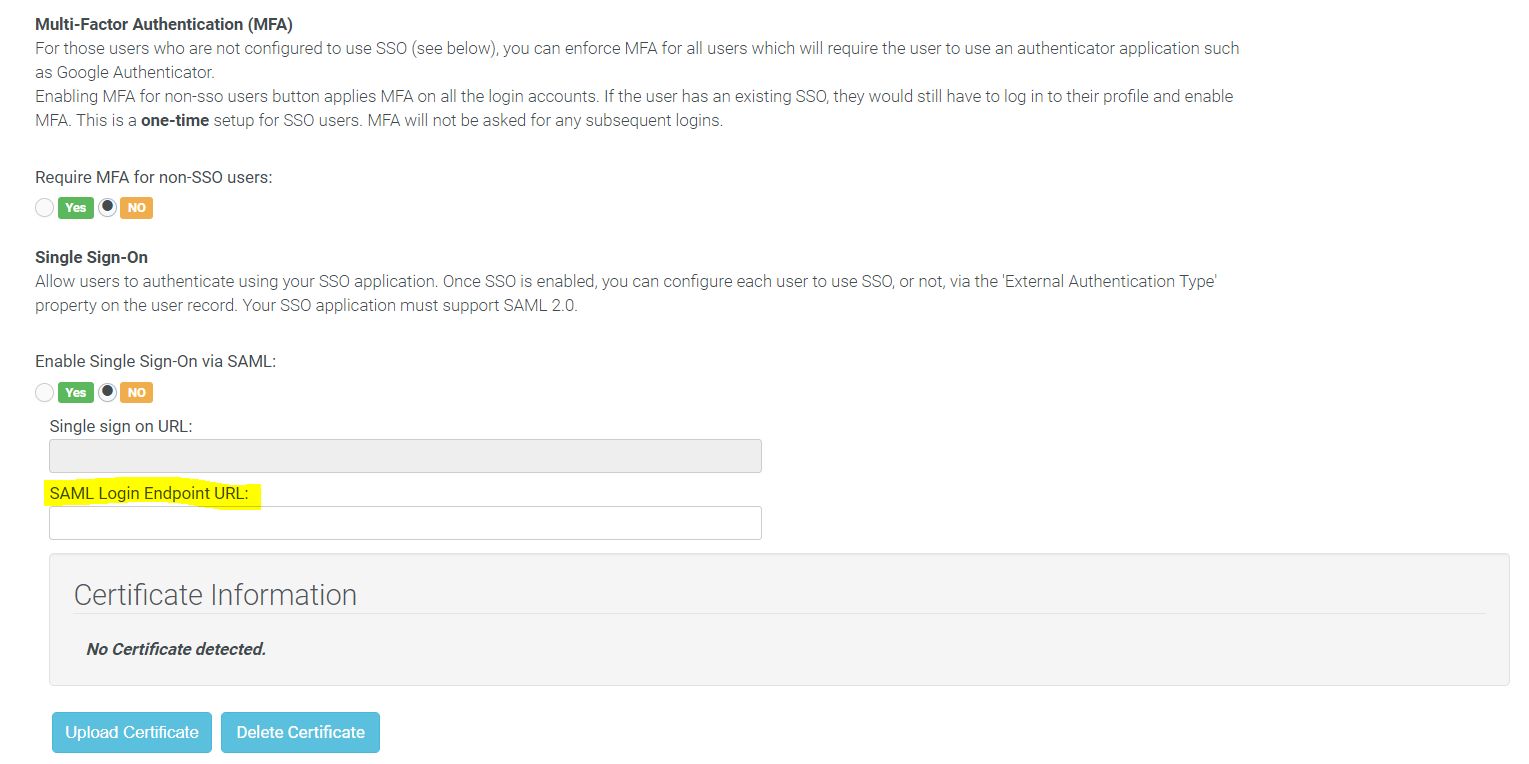This screenshot has width=1529, height=764.
Task: Click the Single sign on URL label
Action: [x=121, y=426]
